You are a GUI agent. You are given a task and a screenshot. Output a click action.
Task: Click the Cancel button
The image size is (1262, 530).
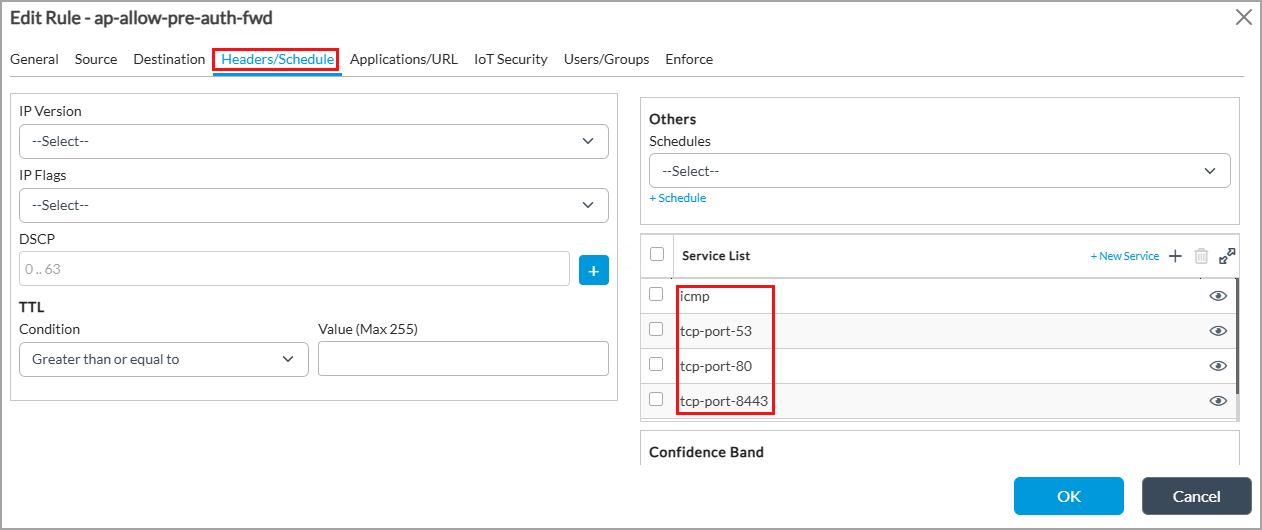(x=1197, y=496)
